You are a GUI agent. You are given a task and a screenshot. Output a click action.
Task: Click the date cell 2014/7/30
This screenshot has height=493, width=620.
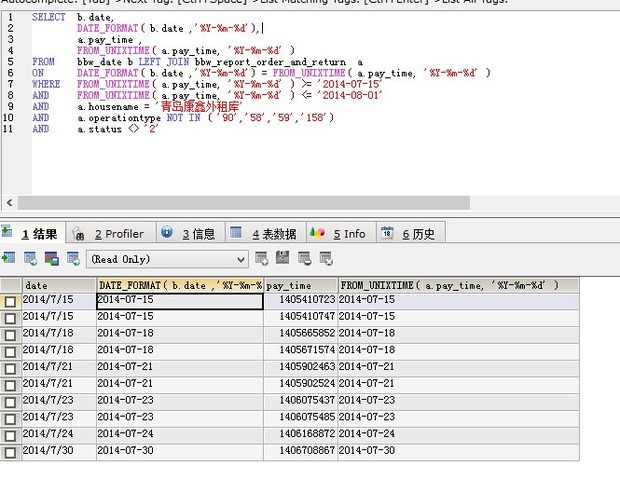coord(59,451)
